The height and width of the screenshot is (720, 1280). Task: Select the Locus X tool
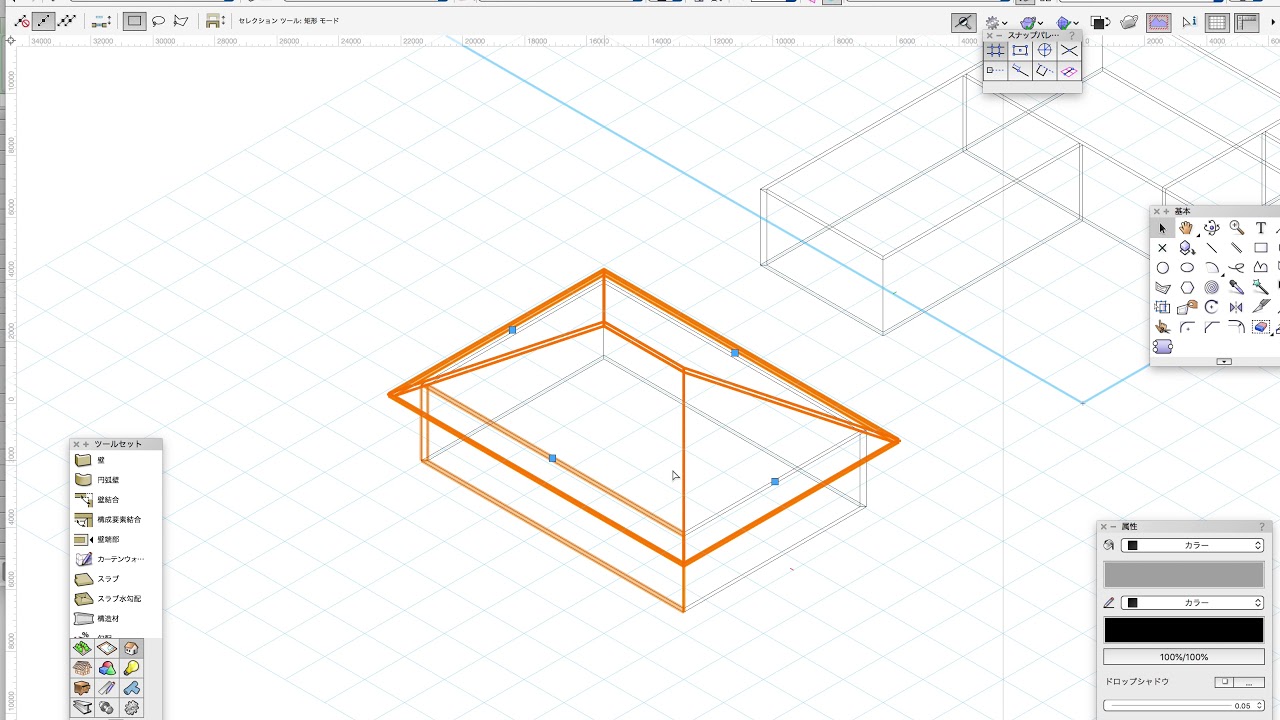(1162, 248)
